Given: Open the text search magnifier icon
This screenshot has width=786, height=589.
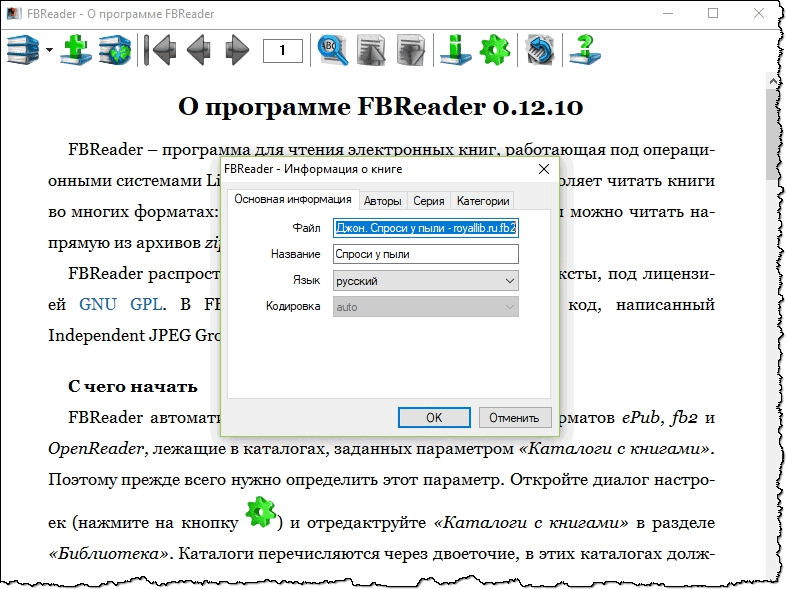Looking at the screenshot, I should point(332,50).
